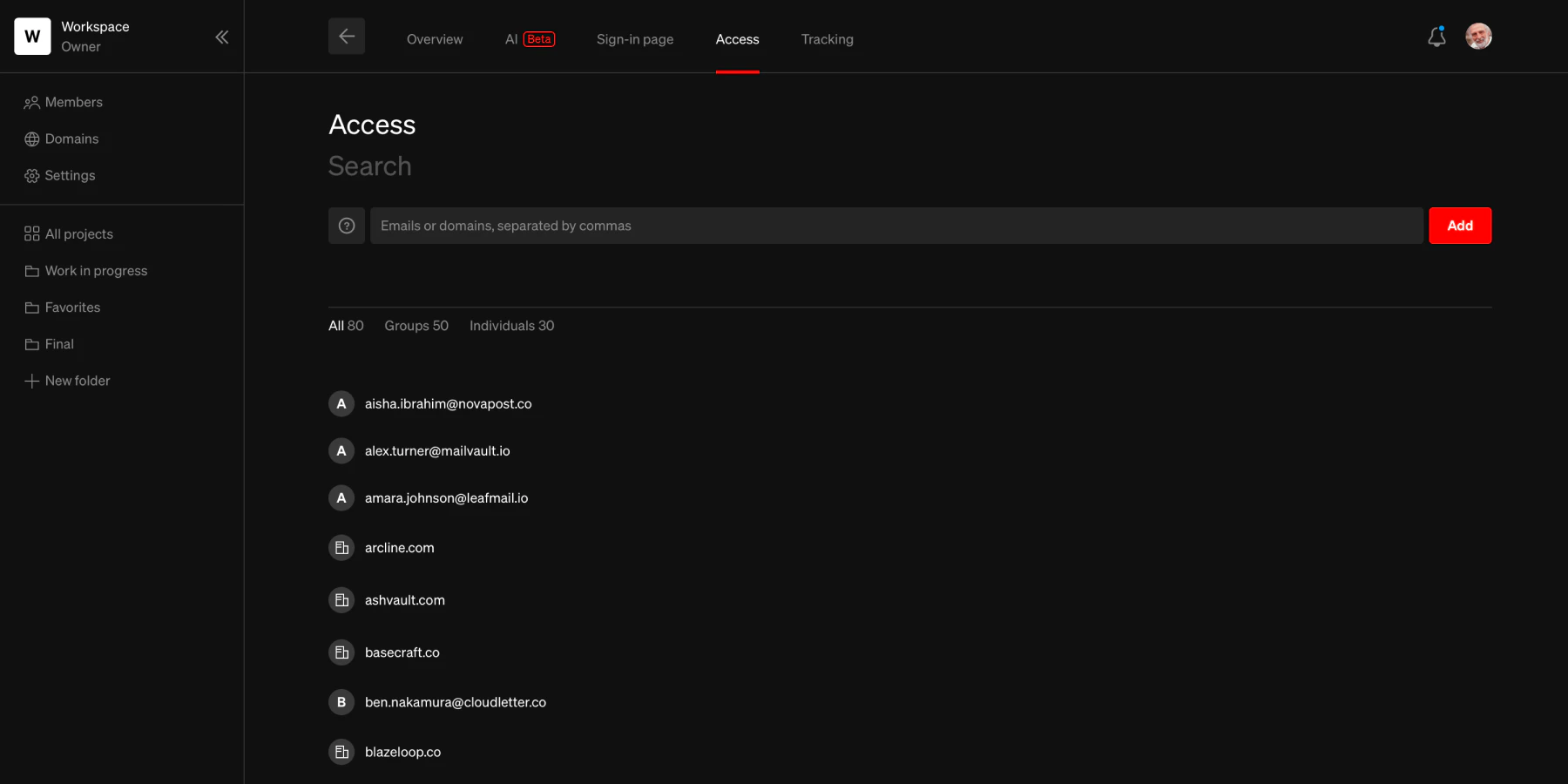Switch to the Tracking tab
Viewport: 1568px width, 784px height.
pos(827,39)
